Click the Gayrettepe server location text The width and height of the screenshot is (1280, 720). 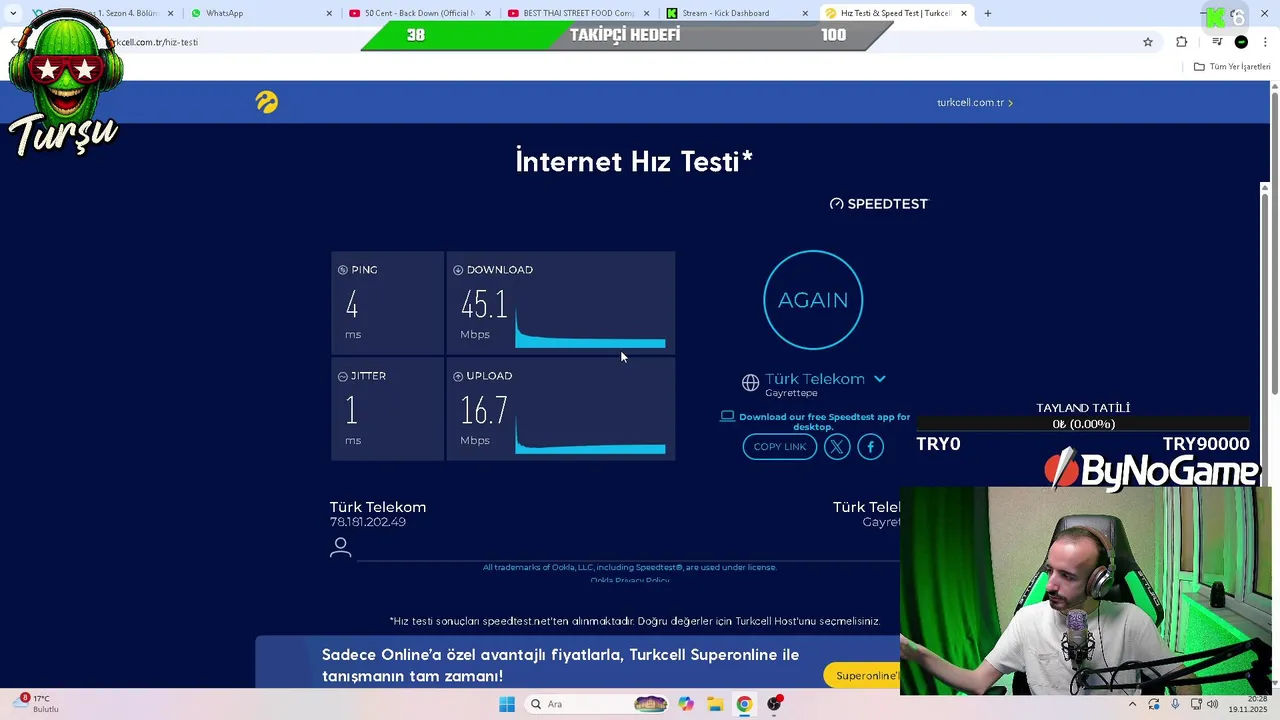coord(791,393)
